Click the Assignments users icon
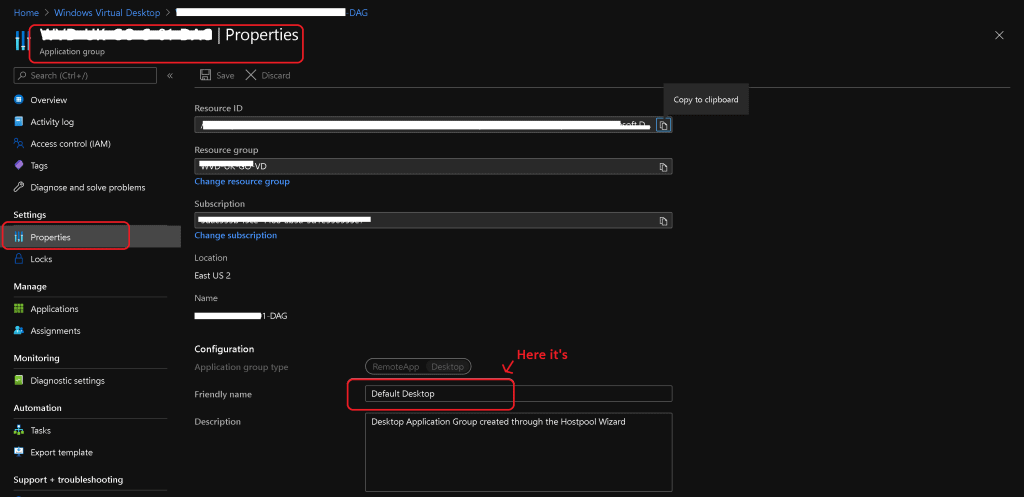Viewport: 1024px width, 497px height. click(x=19, y=330)
